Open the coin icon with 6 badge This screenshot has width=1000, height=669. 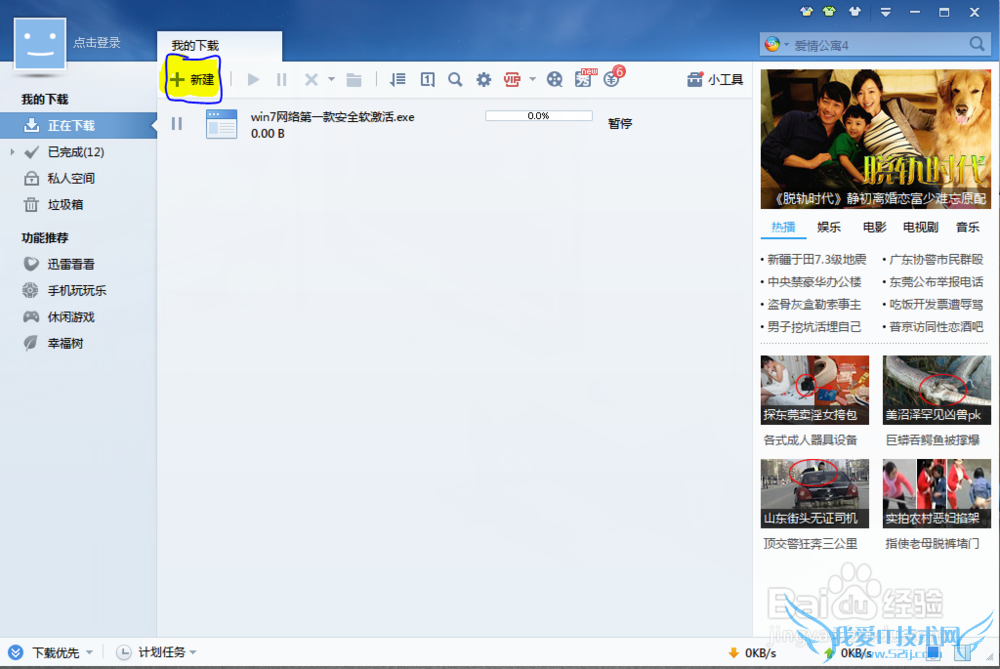point(613,77)
